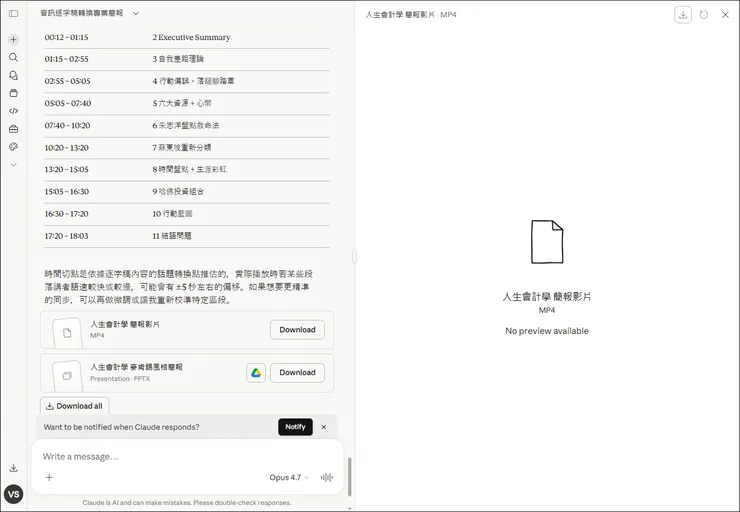
Task: Open the MP4 file card thumbnail
Action: [67, 333]
